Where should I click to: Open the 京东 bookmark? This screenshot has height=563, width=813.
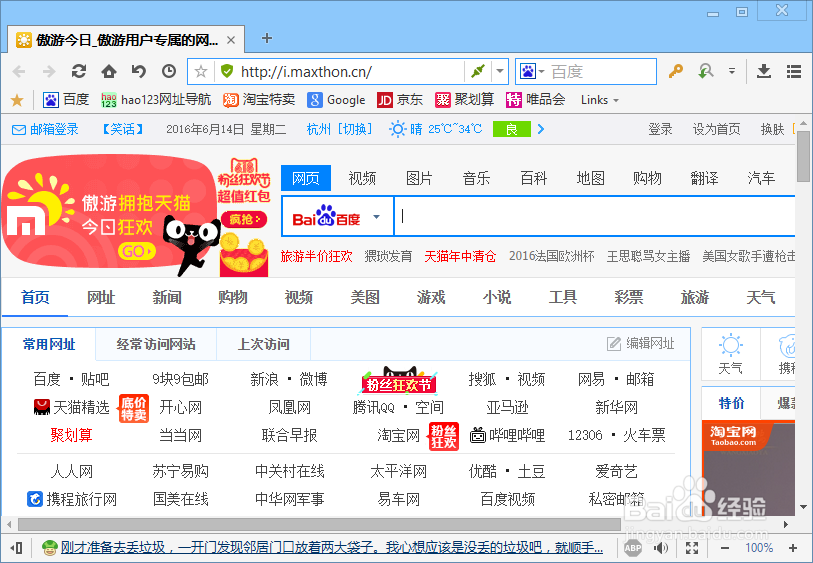pos(399,100)
